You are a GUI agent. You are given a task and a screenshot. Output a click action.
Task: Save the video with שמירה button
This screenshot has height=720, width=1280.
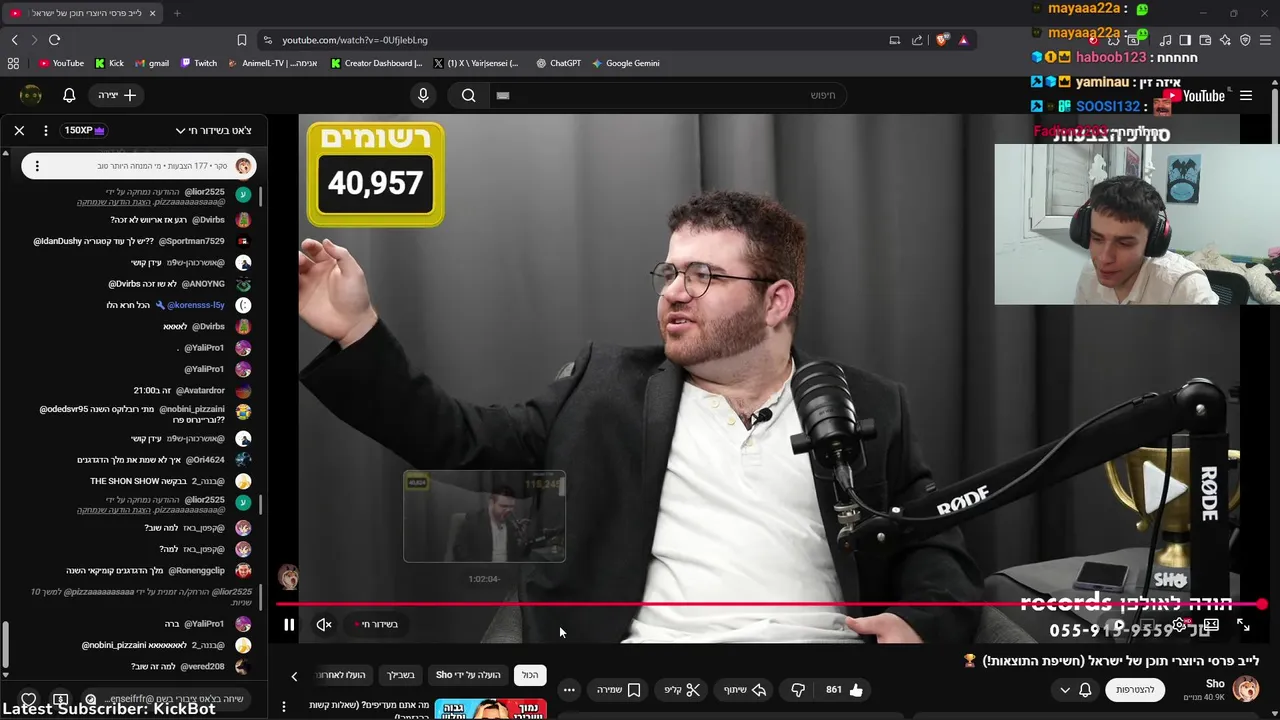coord(618,690)
